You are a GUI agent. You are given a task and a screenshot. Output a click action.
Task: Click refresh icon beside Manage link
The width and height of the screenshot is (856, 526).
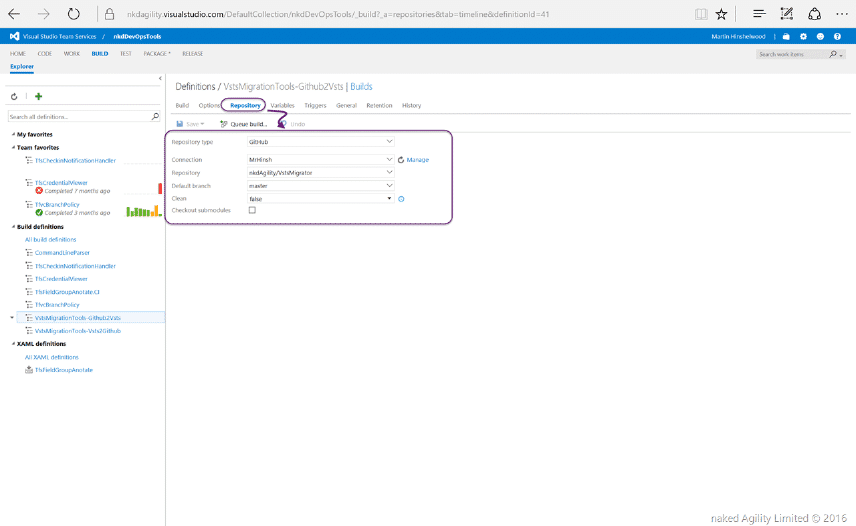(401, 160)
